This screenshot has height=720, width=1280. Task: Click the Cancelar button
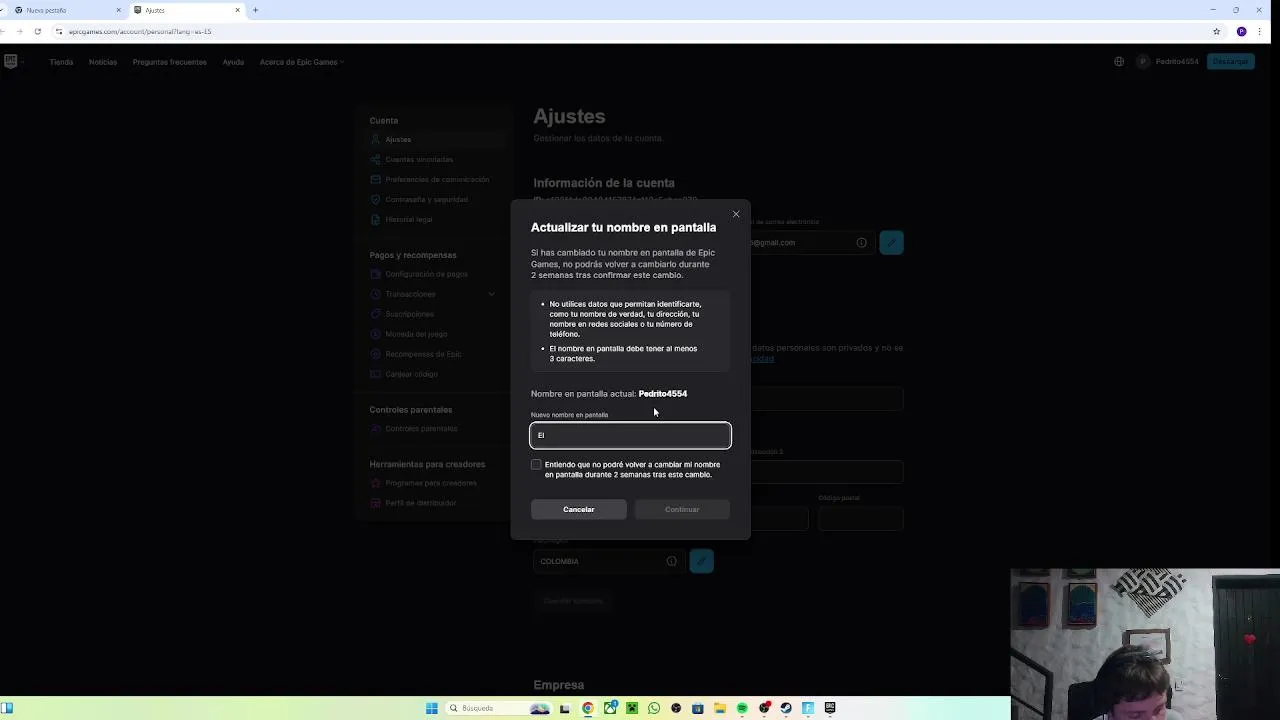tap(578, 509)
